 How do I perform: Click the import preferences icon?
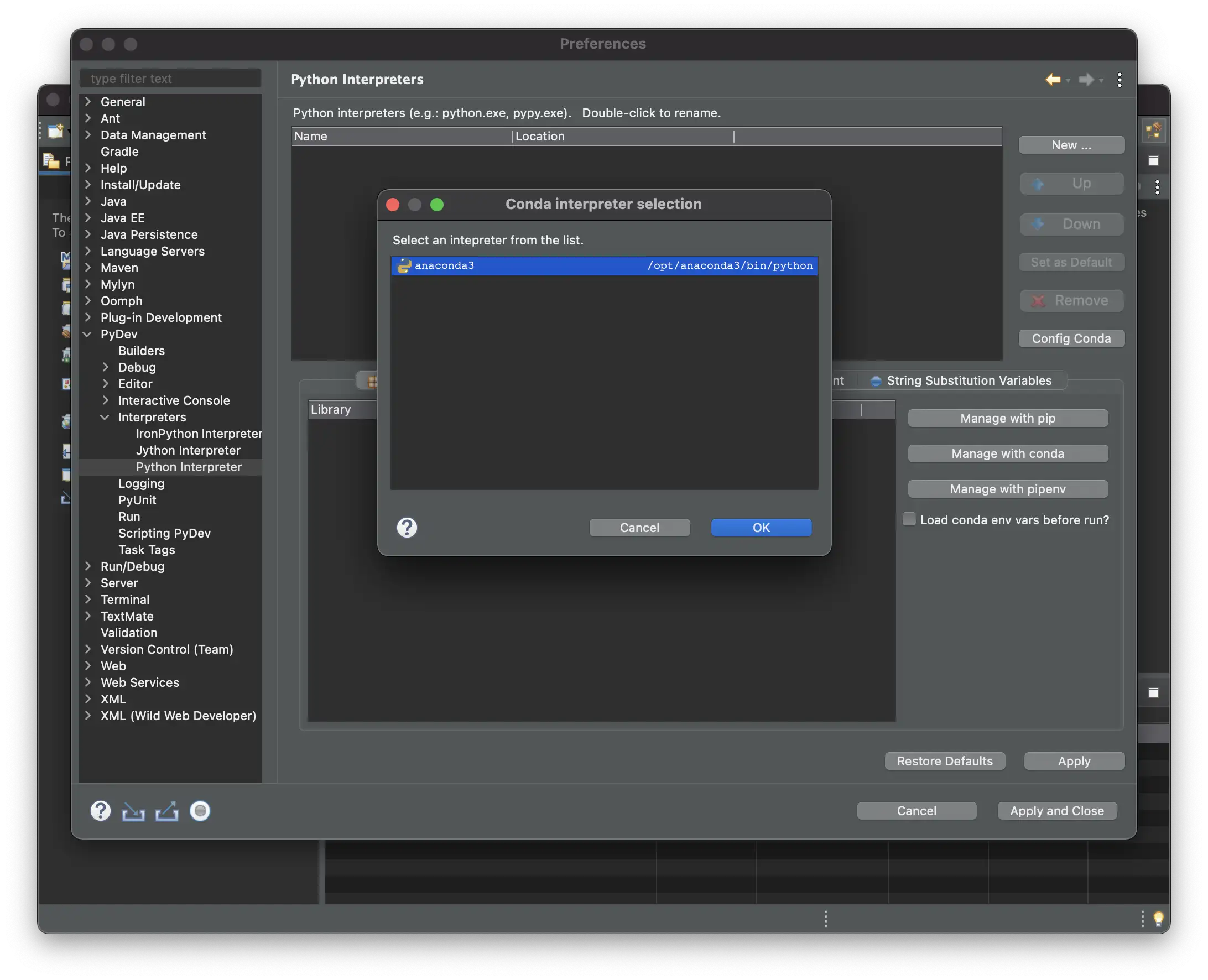133,811
